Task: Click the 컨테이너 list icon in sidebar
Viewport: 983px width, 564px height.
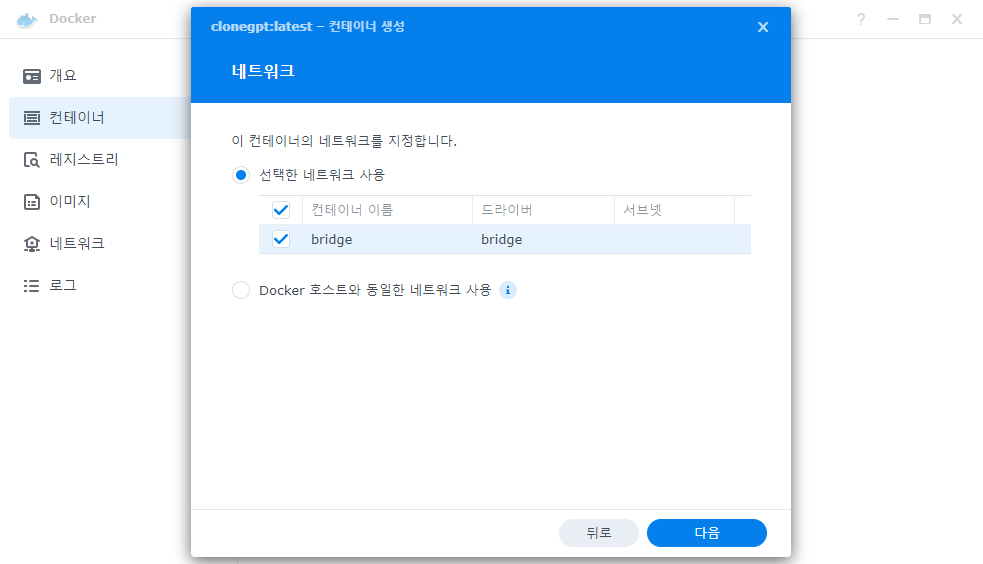Action: [x=32, y=118]
